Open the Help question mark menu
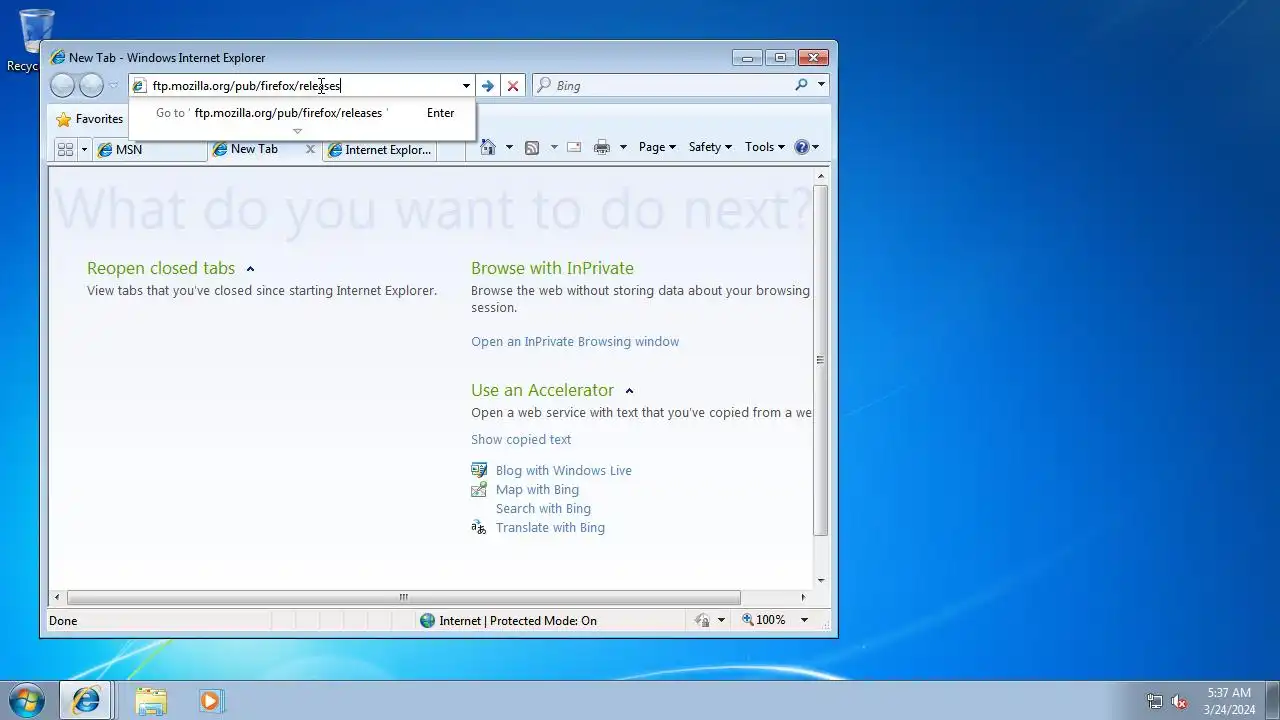Screen dimensions: 1280x720 click(806, 147)
